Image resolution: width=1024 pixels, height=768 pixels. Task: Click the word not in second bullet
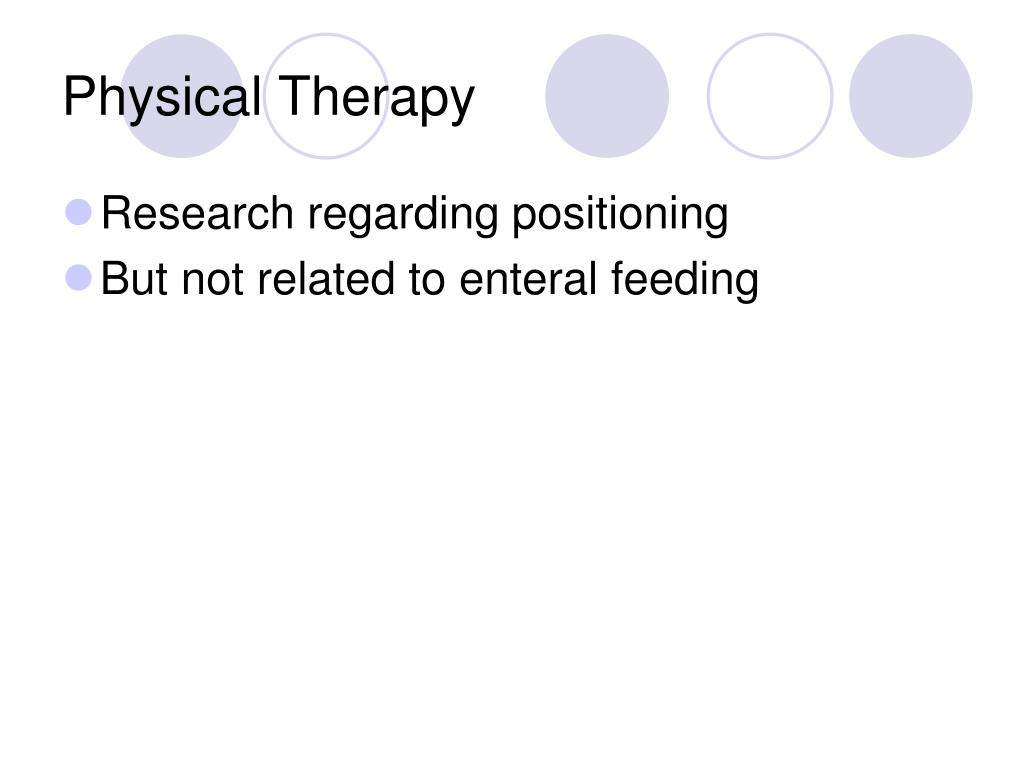coord(213,281)
